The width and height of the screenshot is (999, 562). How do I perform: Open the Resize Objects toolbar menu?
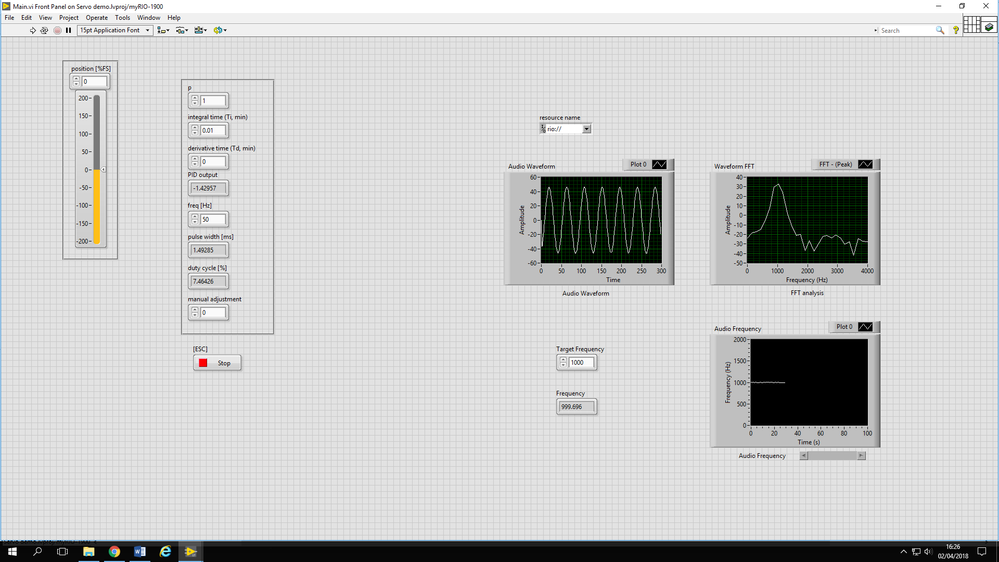coord(201,30)
